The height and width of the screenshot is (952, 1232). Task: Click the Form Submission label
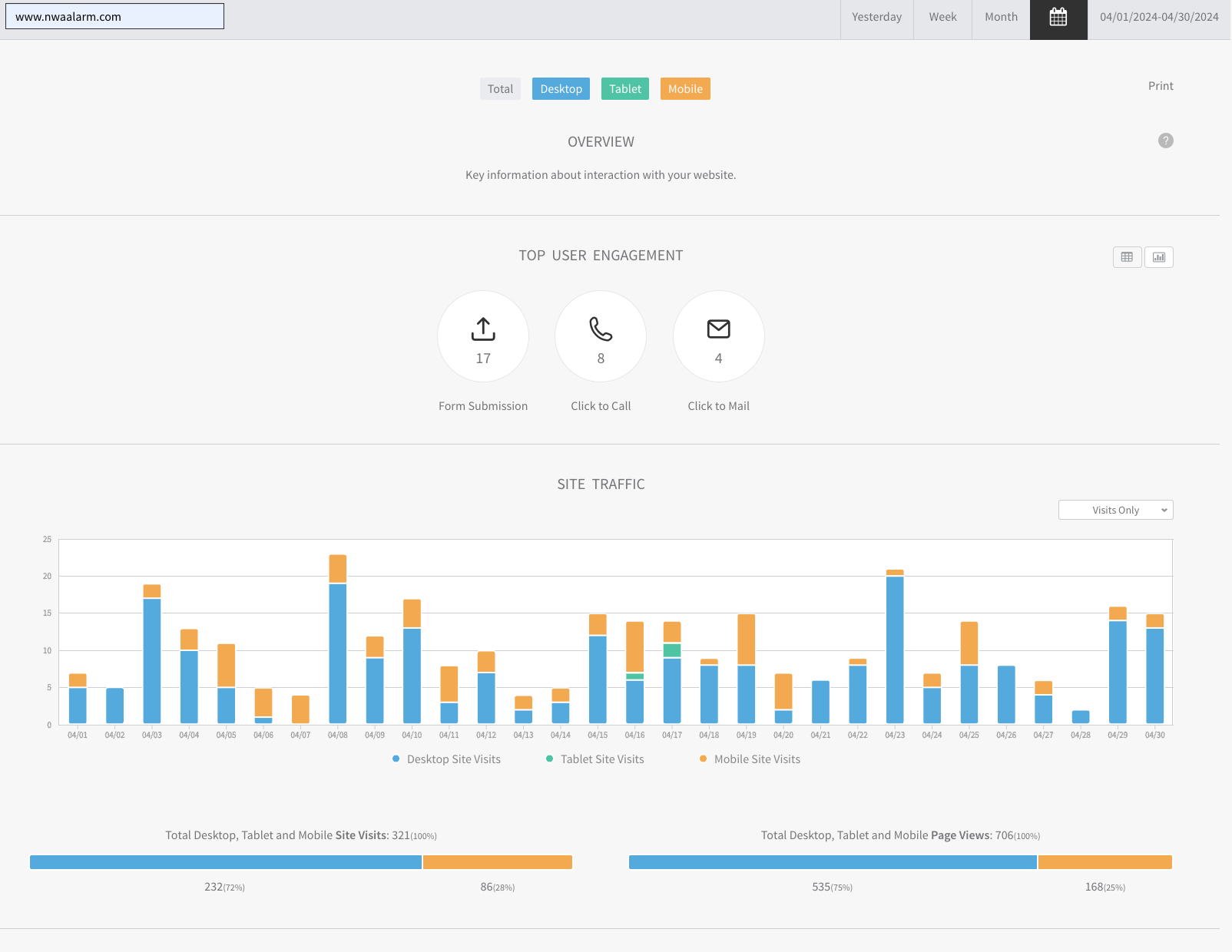[483, 406]
